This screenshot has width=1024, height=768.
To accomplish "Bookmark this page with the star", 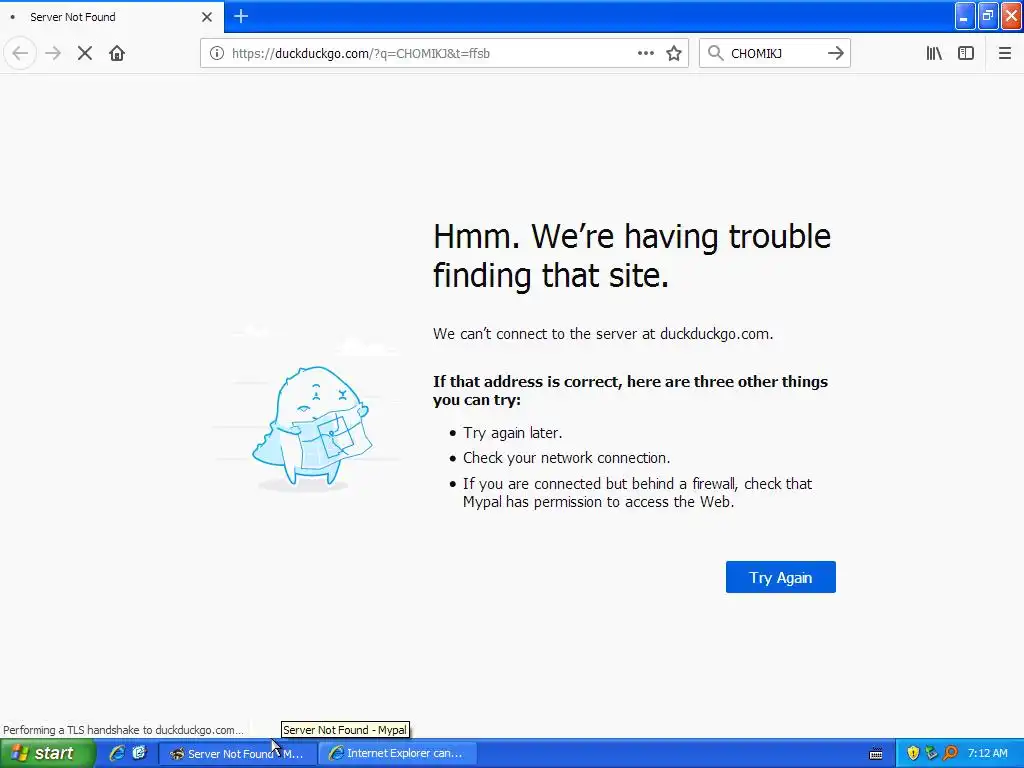I will pyautogui.click(x=674, y=53).
